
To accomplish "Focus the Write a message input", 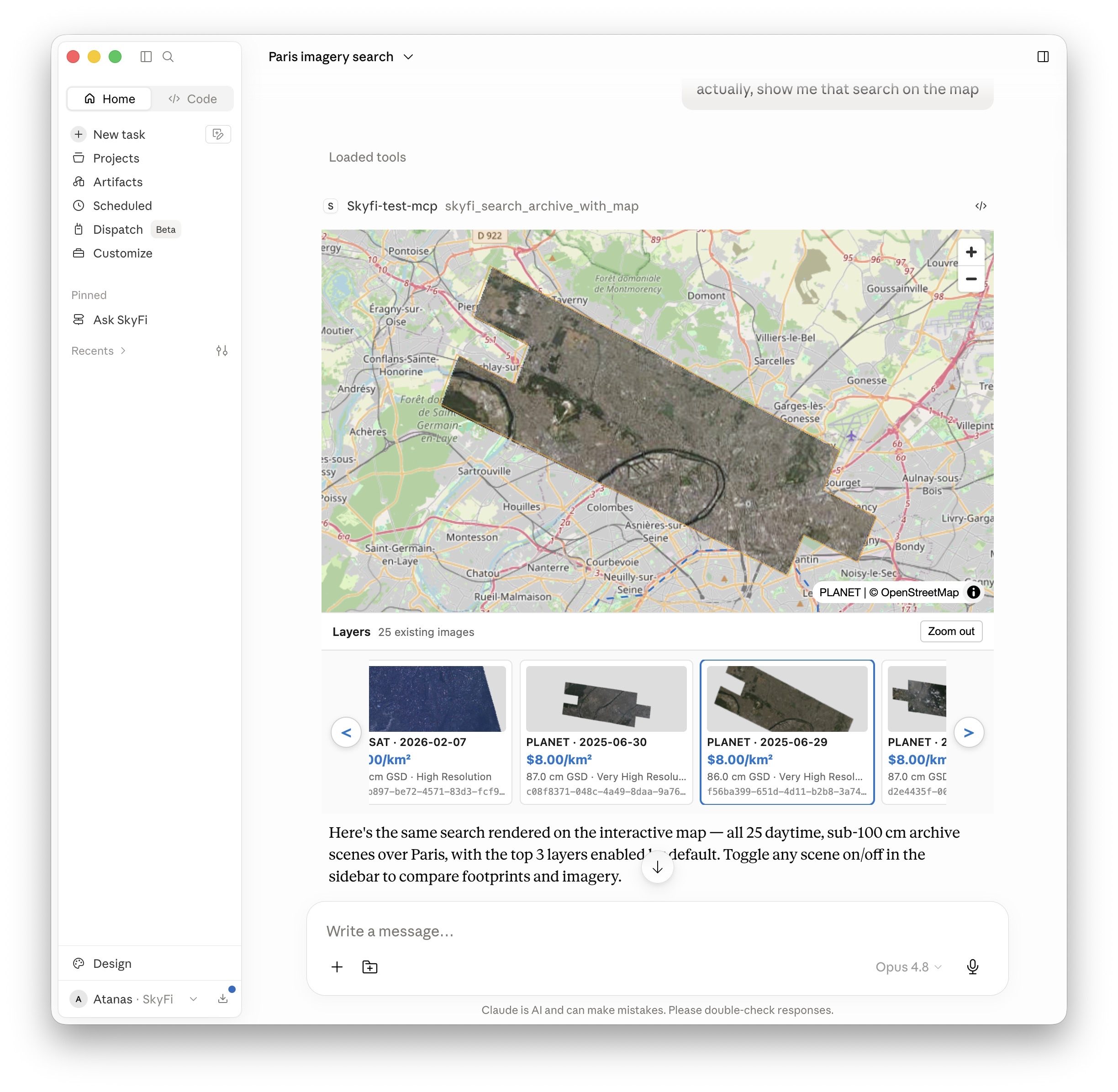I will click(x=657, y=931).
